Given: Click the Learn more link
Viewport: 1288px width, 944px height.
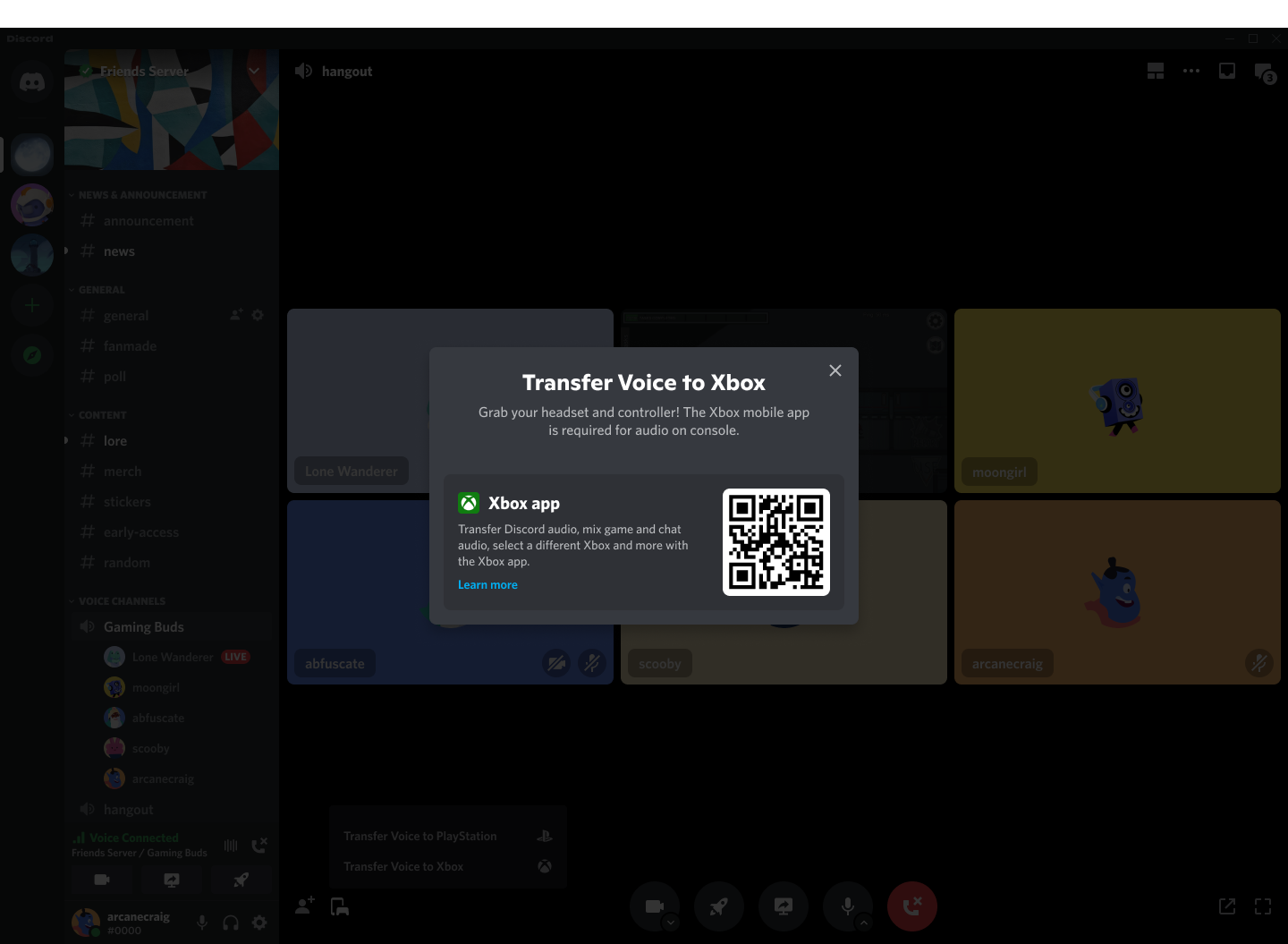Looking at the screenshot, I should click(487, 585).
